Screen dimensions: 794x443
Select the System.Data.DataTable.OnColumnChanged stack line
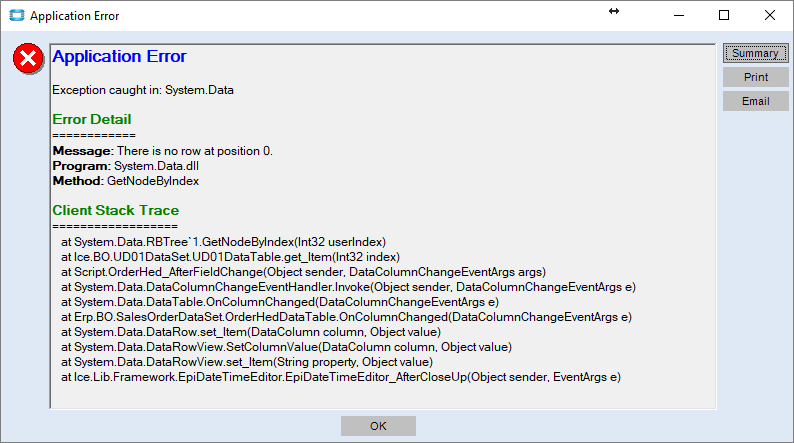click(280, 302)
